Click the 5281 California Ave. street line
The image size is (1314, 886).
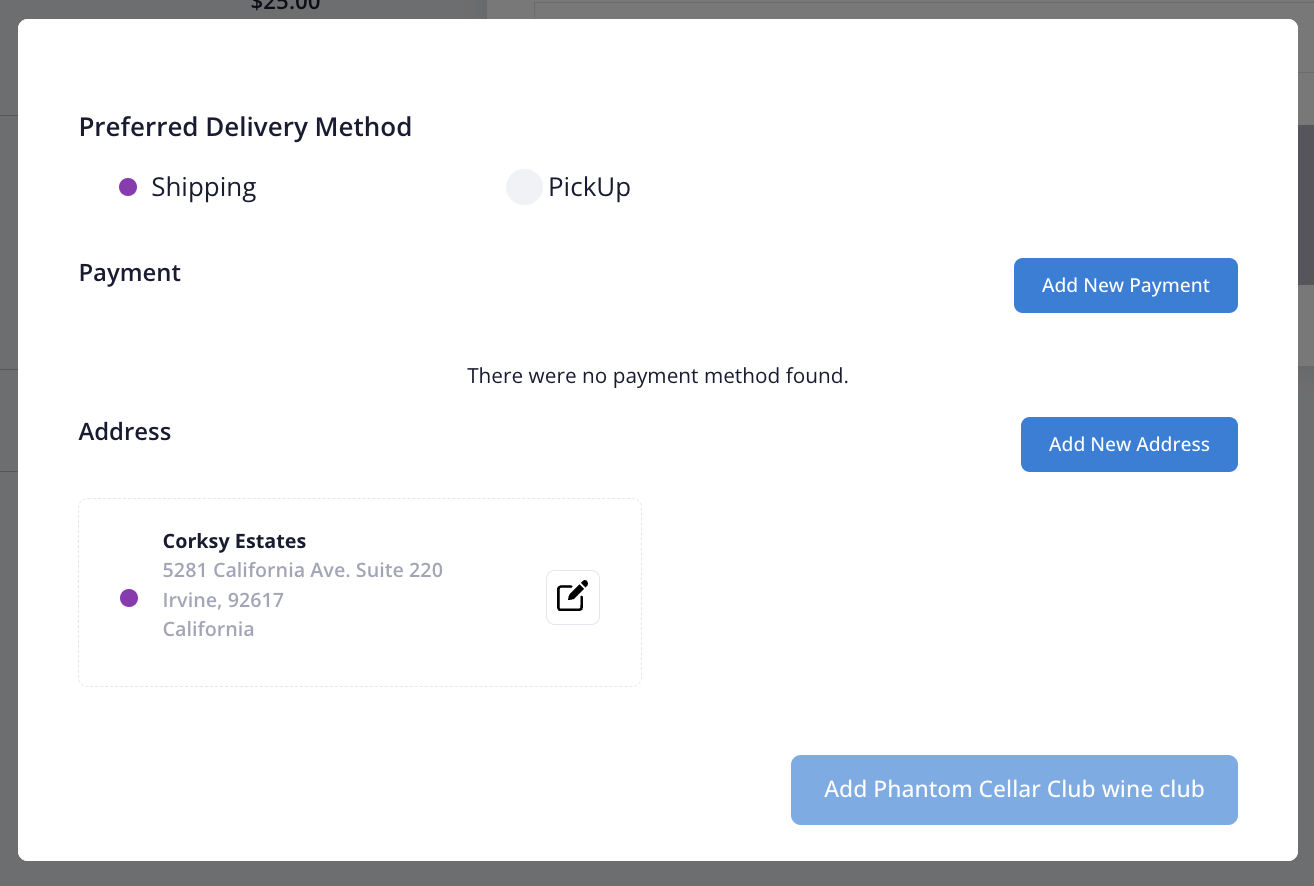302,570
